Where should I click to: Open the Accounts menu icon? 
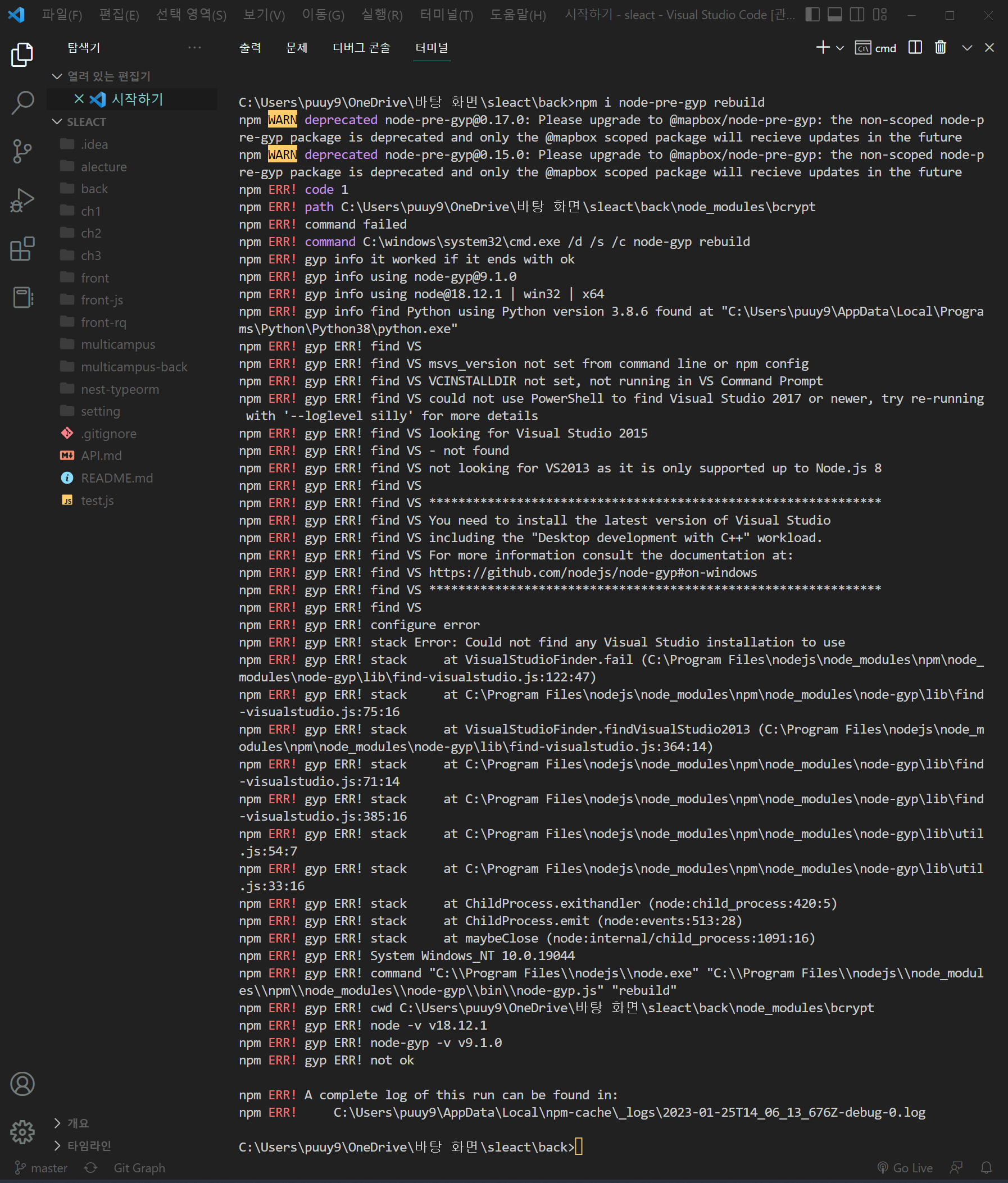22,1084
